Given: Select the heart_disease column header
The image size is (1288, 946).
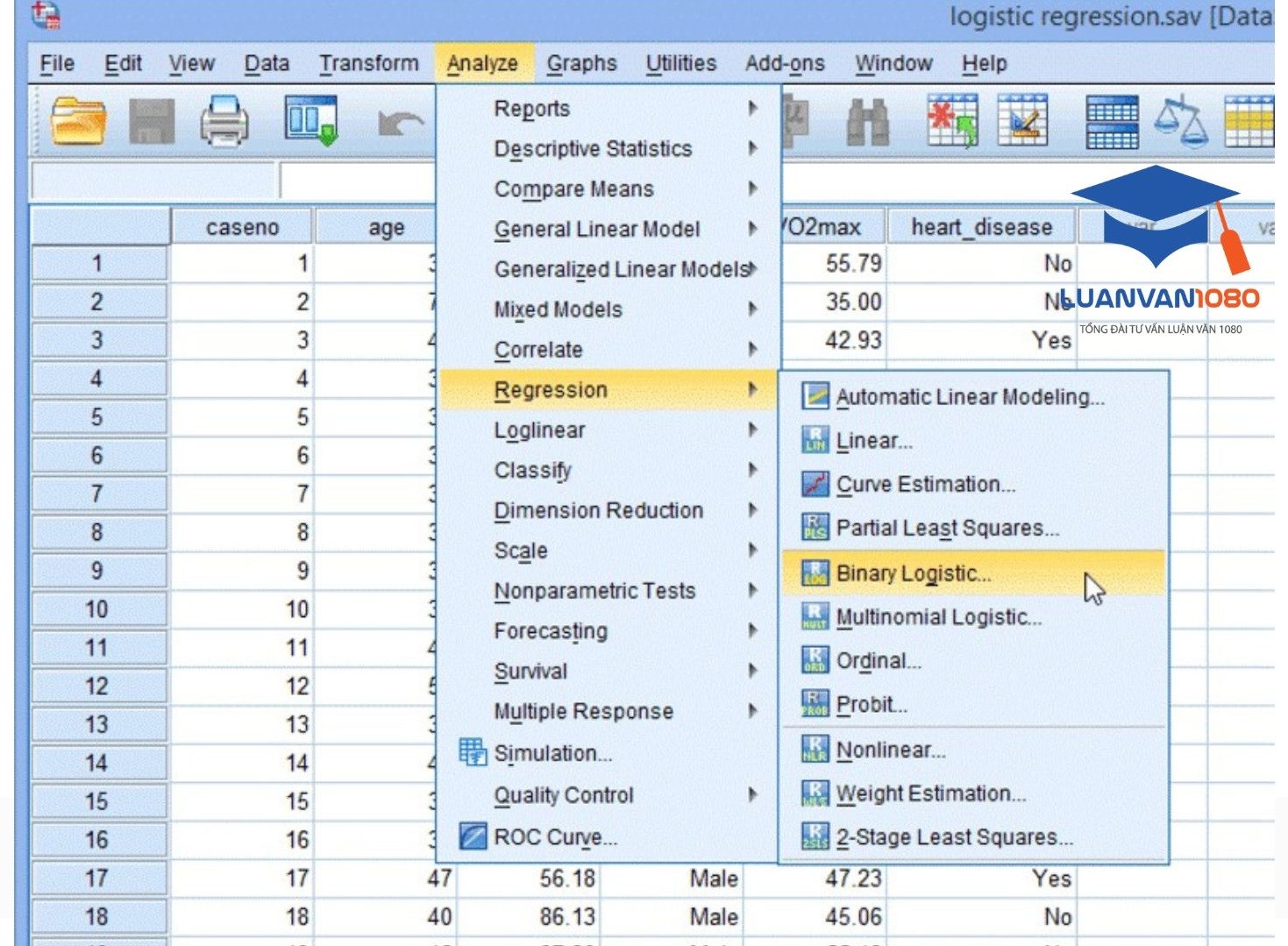Looking at the screenshot, I should coord(981,227).
